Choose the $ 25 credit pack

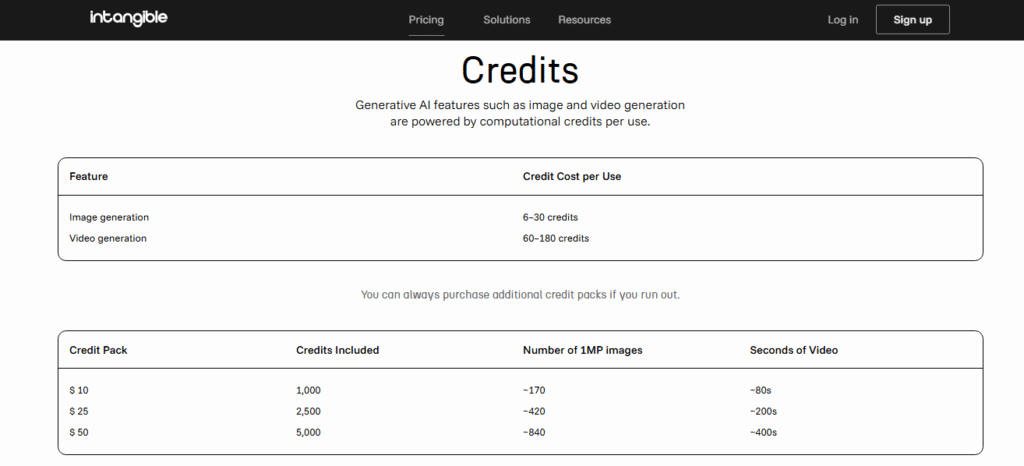click(80, 412)
